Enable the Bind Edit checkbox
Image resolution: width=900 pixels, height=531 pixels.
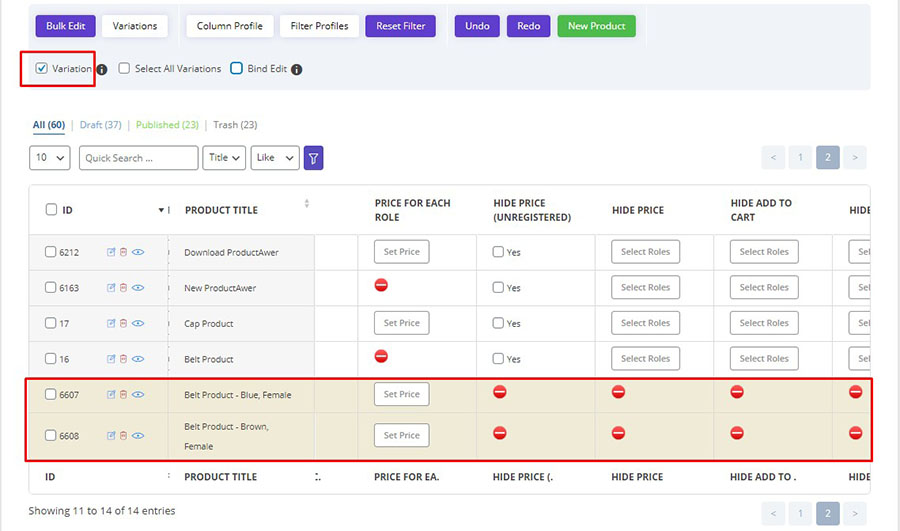236,68
